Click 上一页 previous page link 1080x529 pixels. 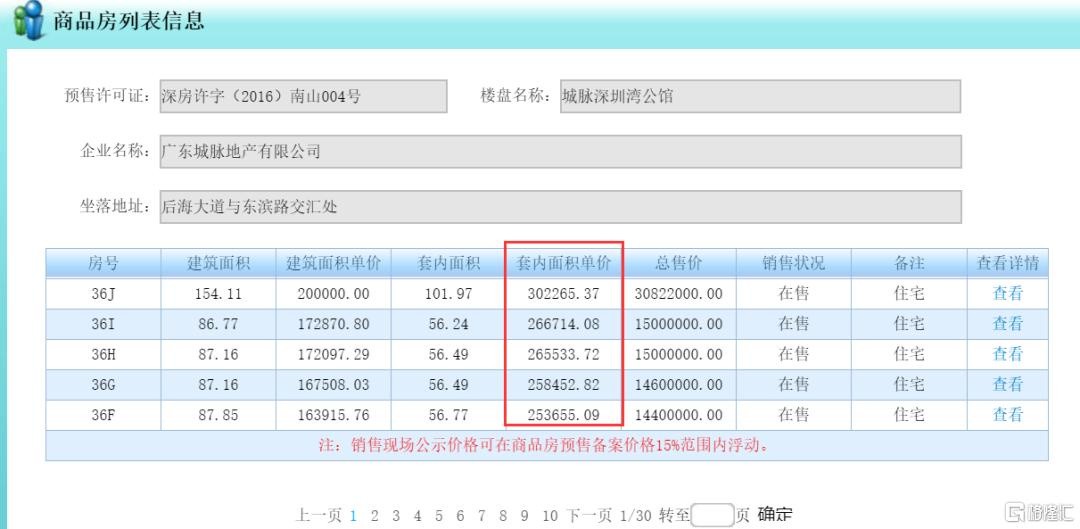[x=319, y=516]
